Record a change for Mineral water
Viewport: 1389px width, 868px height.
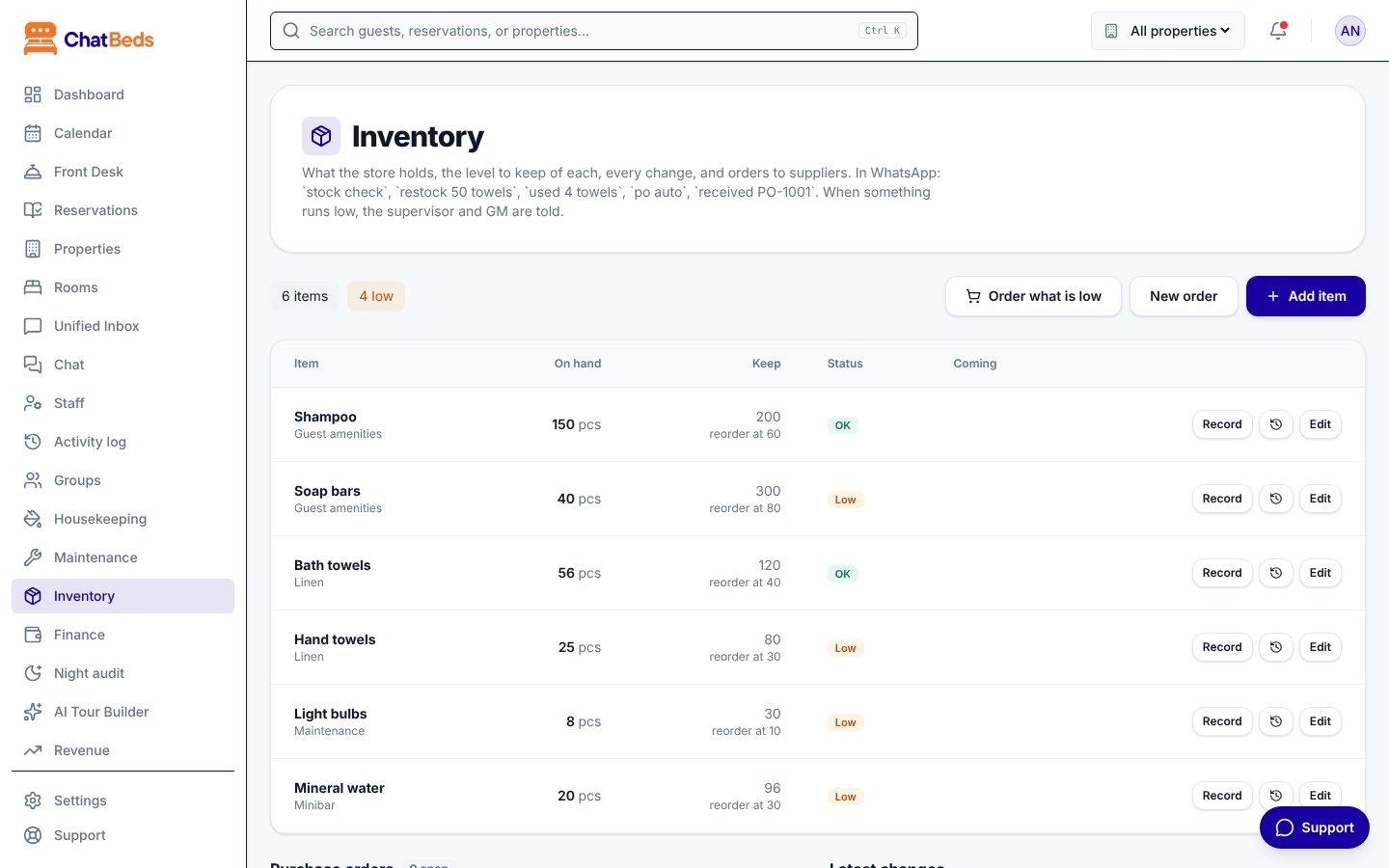tap(1222, 796)
